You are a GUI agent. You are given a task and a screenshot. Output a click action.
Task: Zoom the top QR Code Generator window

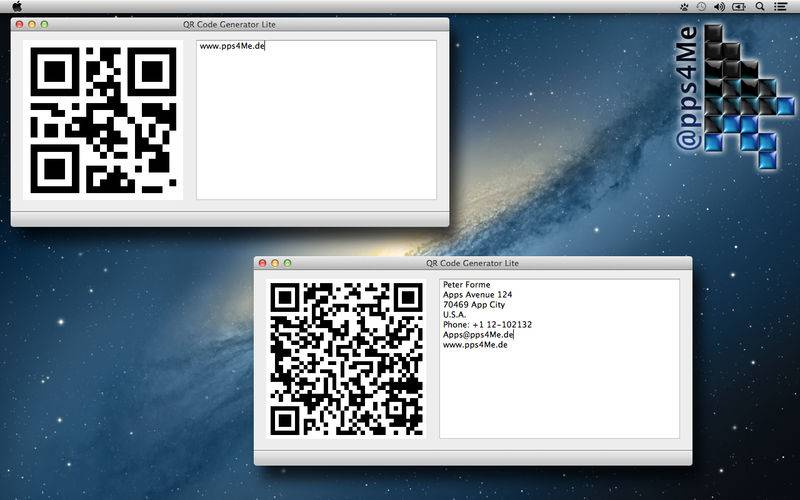tap(44, 24)
